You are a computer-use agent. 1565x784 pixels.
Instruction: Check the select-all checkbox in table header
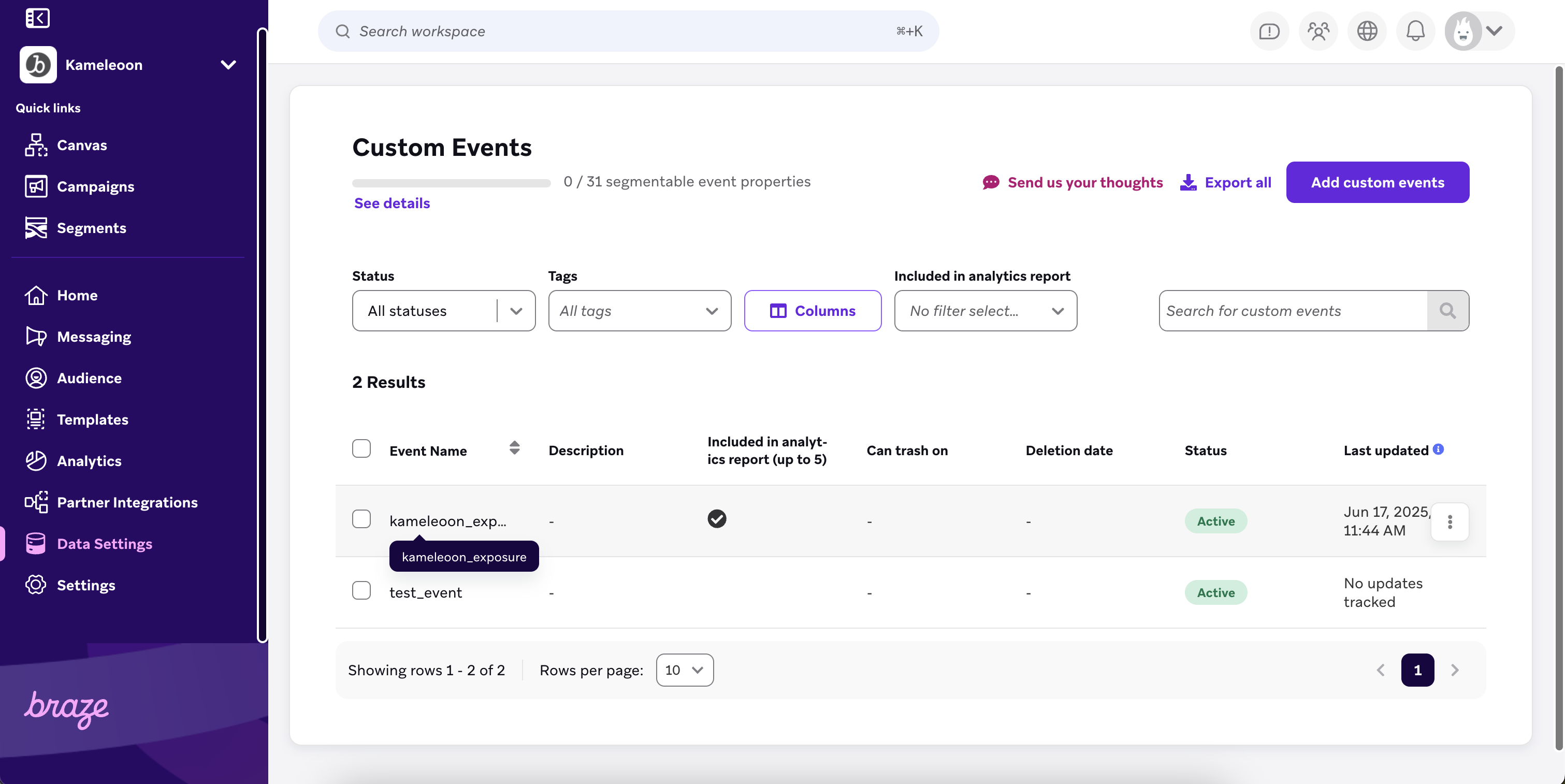point(361,449)
